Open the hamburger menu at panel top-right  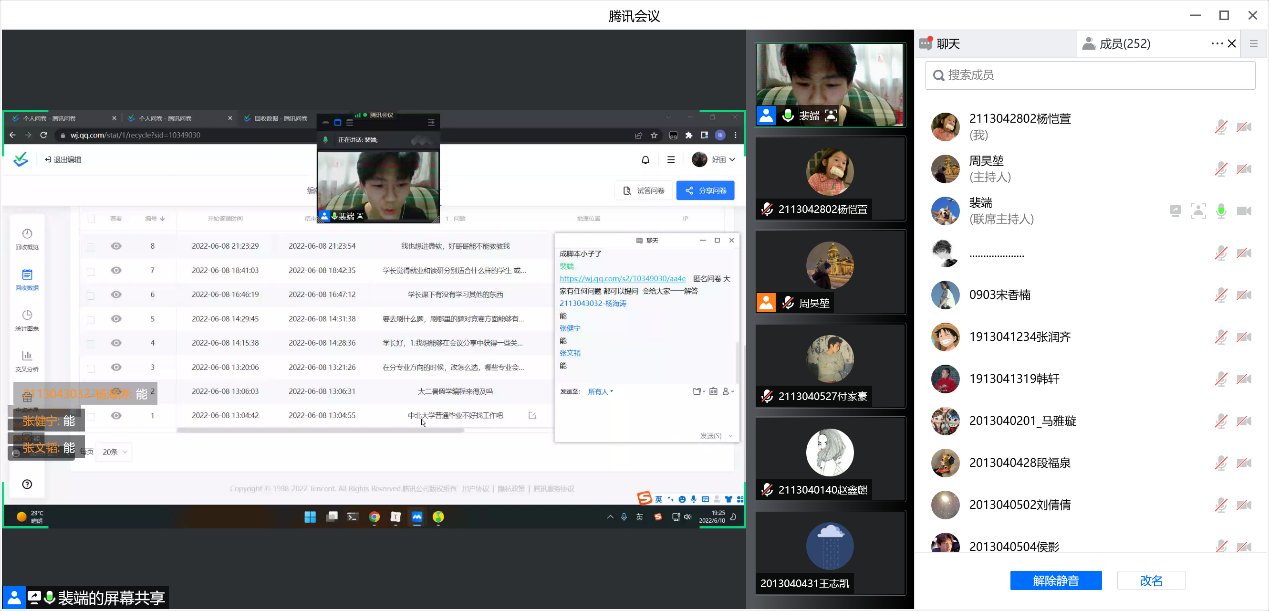coord(1253,43)
